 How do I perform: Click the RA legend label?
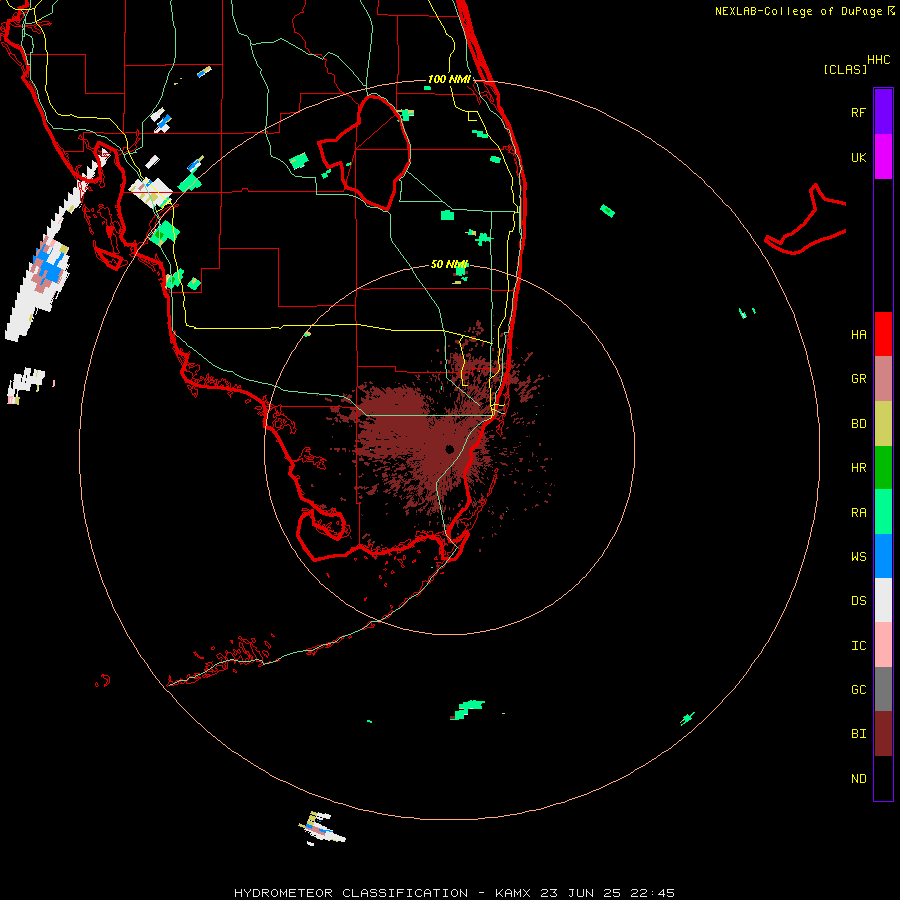tap(858, 513)
